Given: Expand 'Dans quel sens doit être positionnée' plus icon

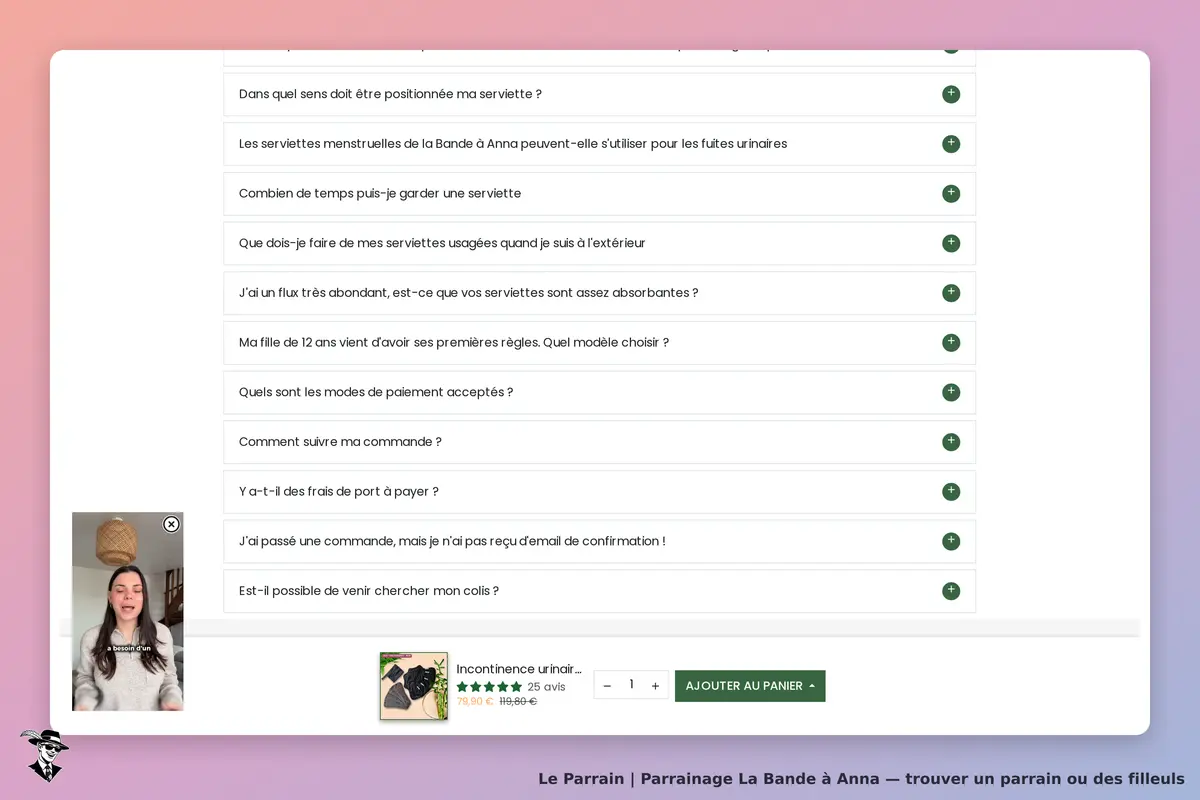Looking at the screenshot, I should (951, 94).
